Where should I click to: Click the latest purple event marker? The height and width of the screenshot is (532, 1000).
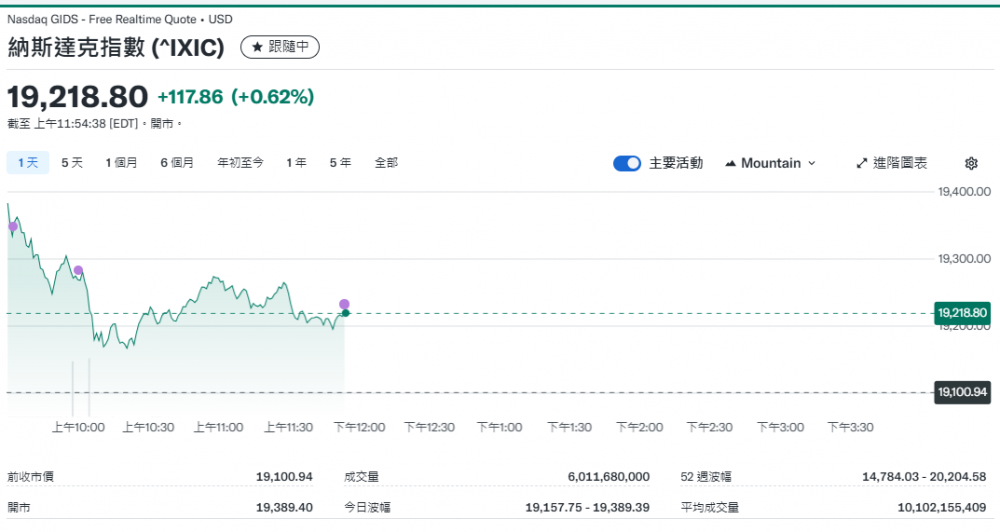tap(344, 304)
